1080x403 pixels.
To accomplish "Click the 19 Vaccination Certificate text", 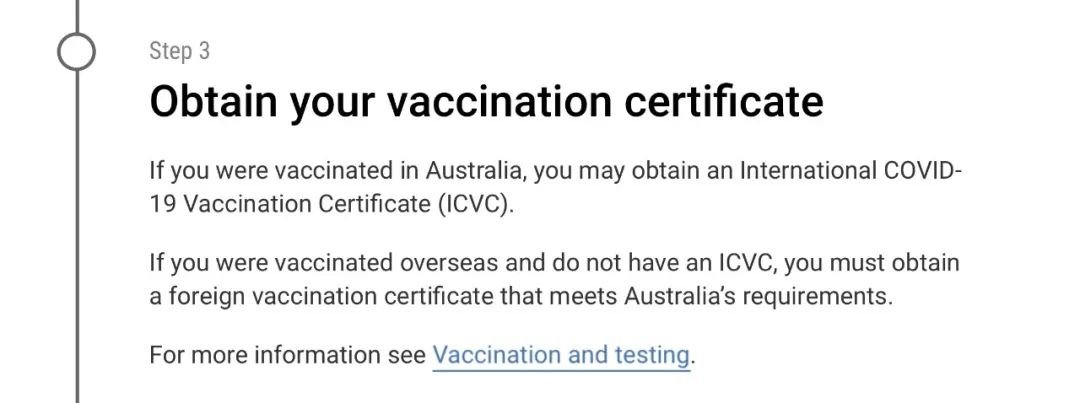I will click(x=290, y=205).
